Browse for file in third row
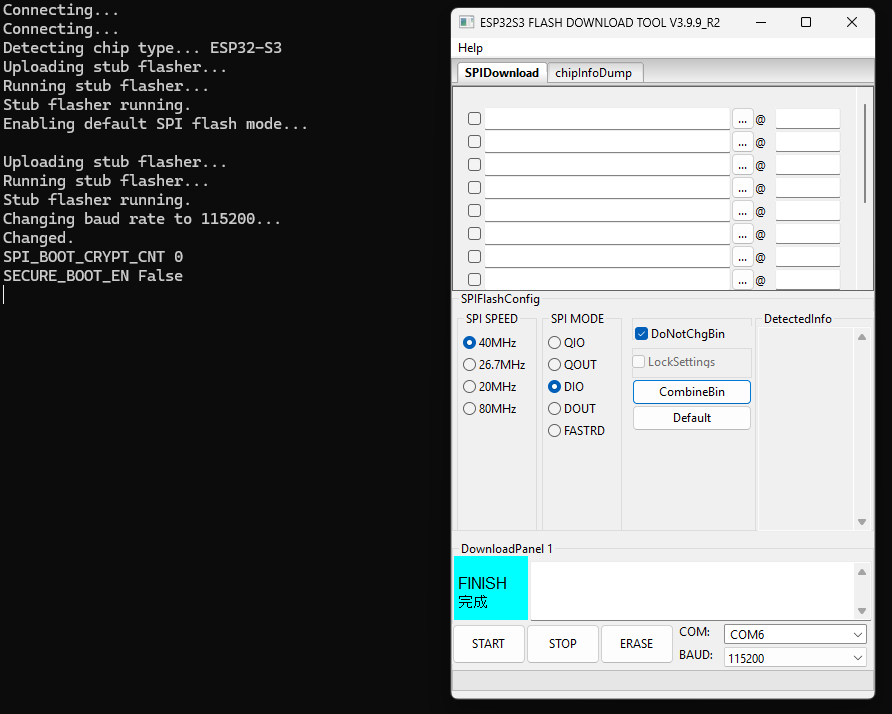Screen dimensions: 892x714 click(742, 166)
